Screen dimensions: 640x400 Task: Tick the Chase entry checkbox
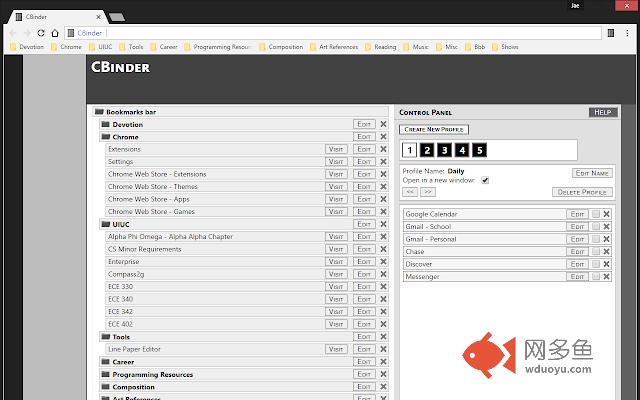point(596,252)
